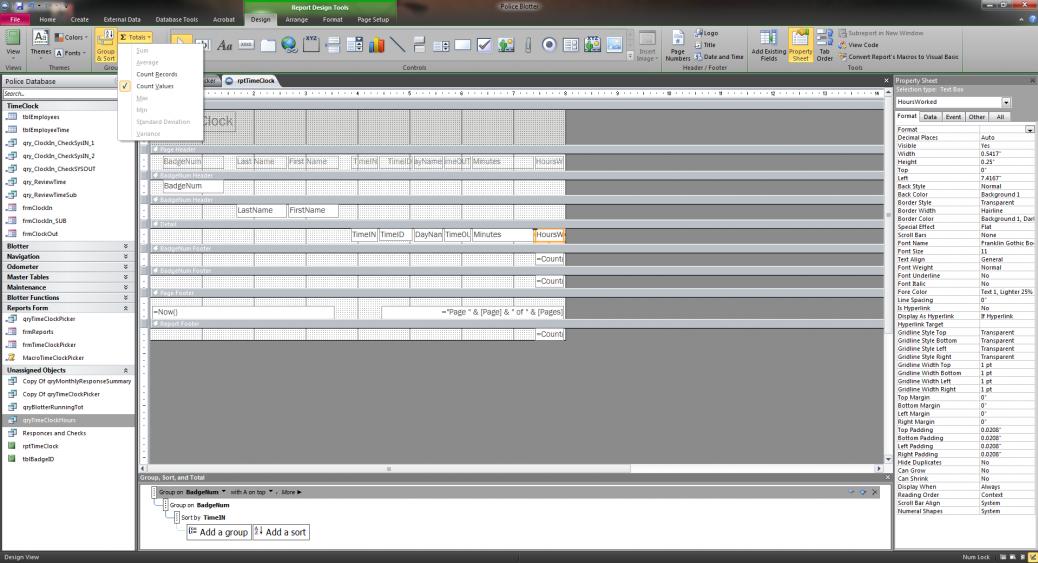Image resolution: width=1038 pixels, height=563 pixels.
Task: Select the Subform/Subreport control tool
Action: pos(571,45)
